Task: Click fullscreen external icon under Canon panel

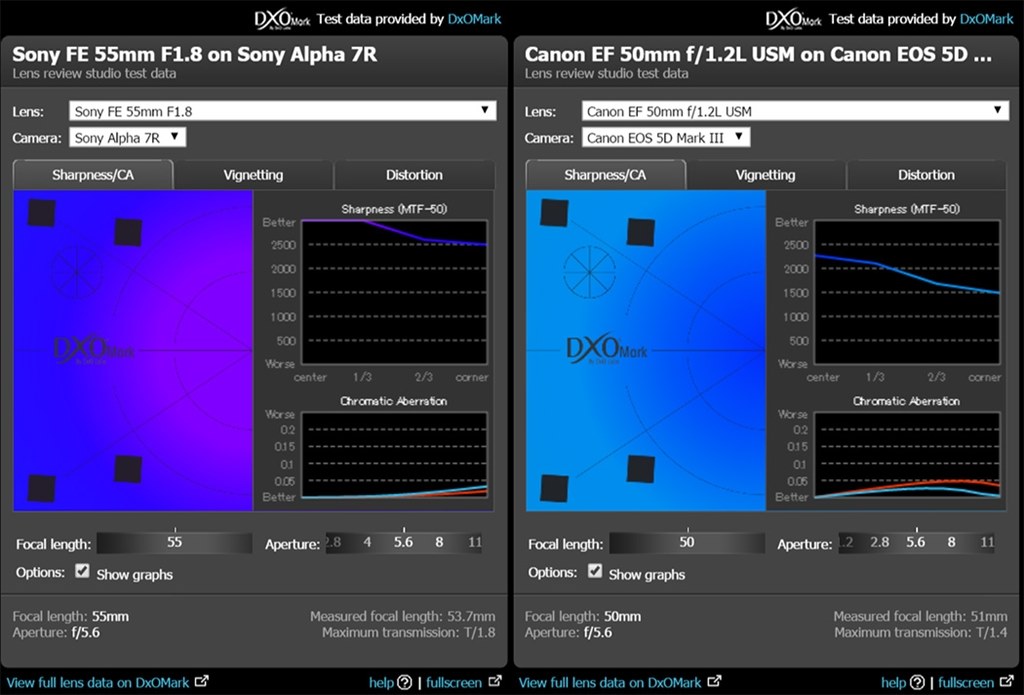Action: 1007,681
